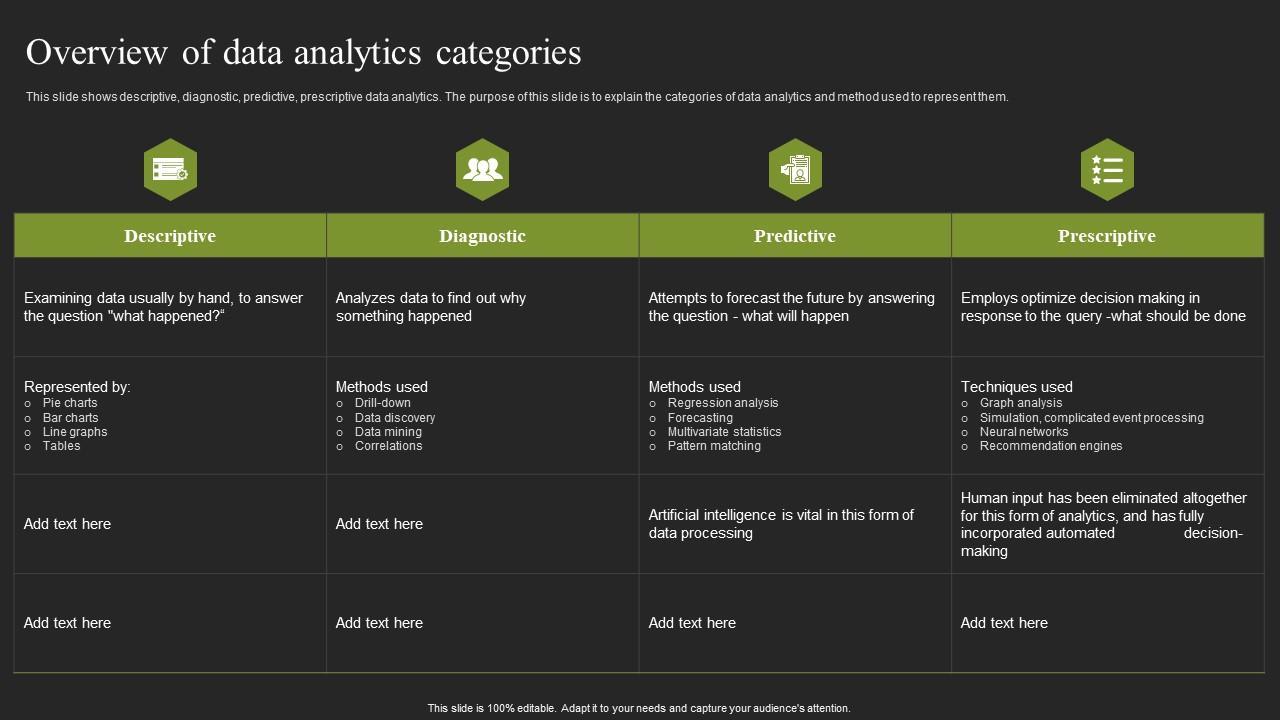Click the Descriptive column hexagon icon
Viewport: 1280px width, 720px height.
click(170, 170)
